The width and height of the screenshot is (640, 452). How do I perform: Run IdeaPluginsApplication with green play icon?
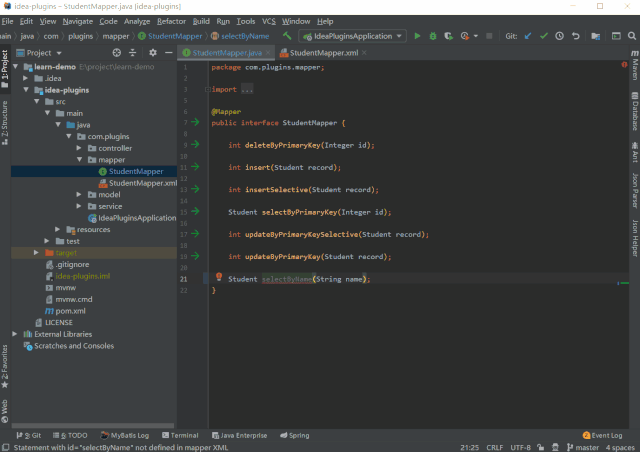(417, 36)
